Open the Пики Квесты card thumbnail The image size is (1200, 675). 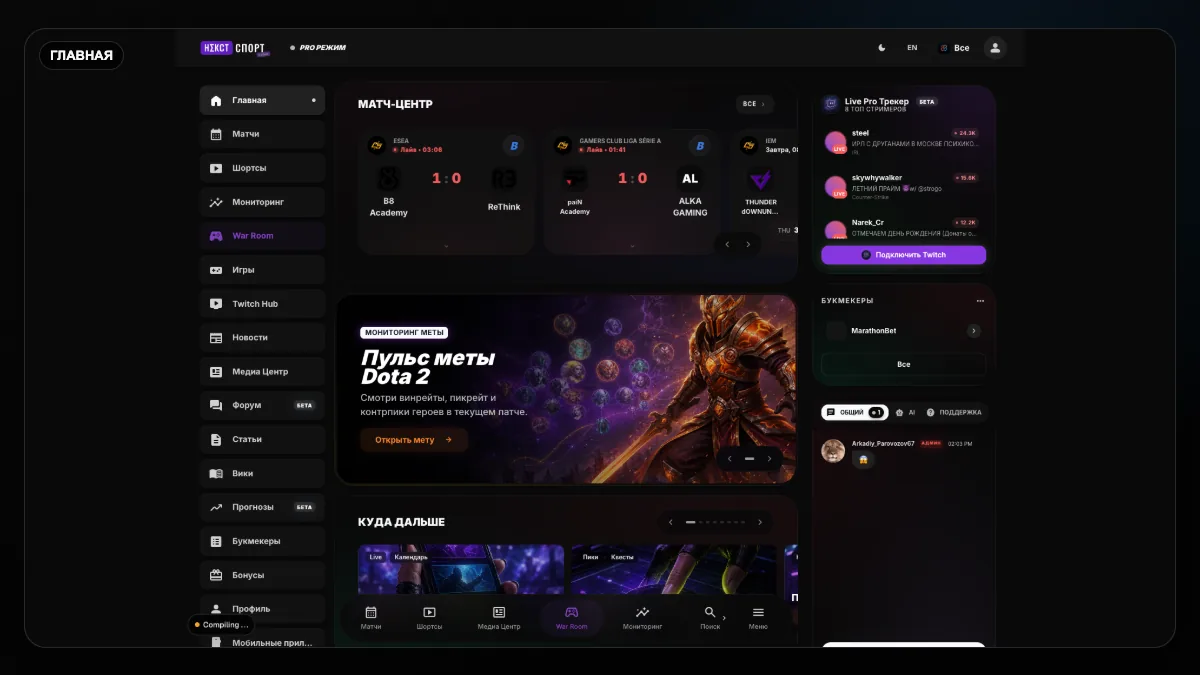pos(674,571)
